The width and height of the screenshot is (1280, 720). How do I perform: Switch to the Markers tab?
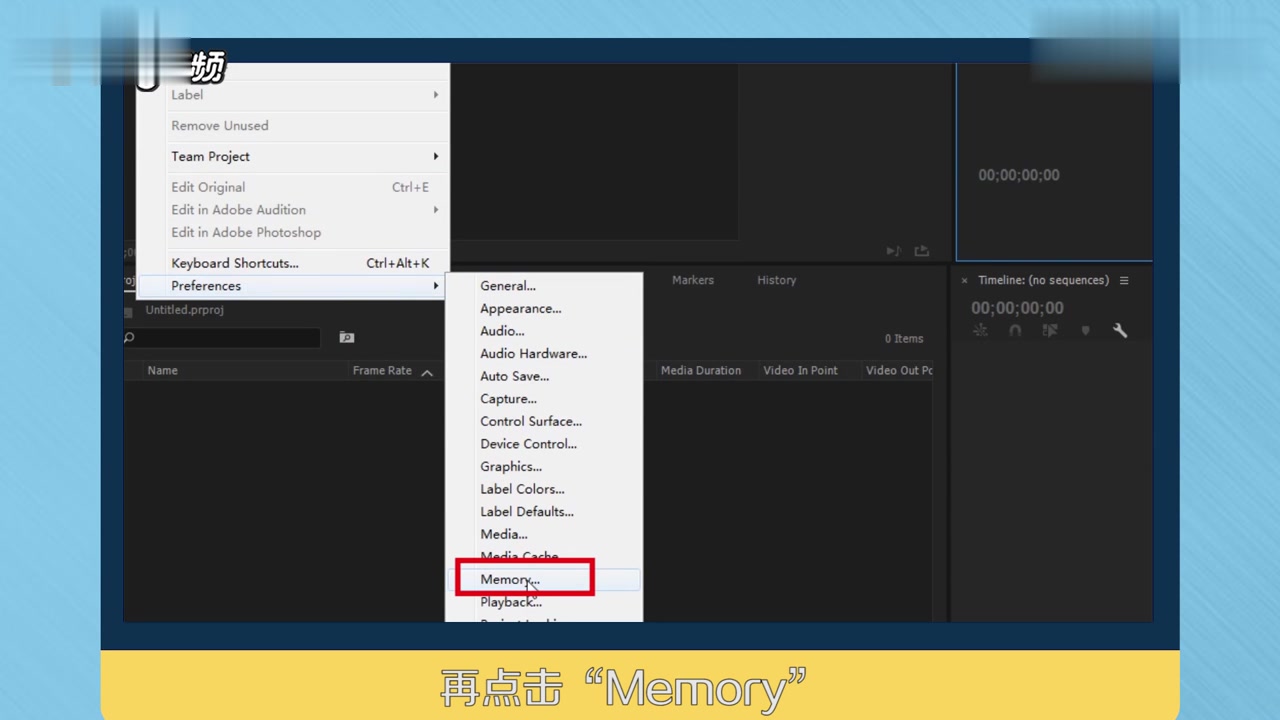tap(693, 281)
